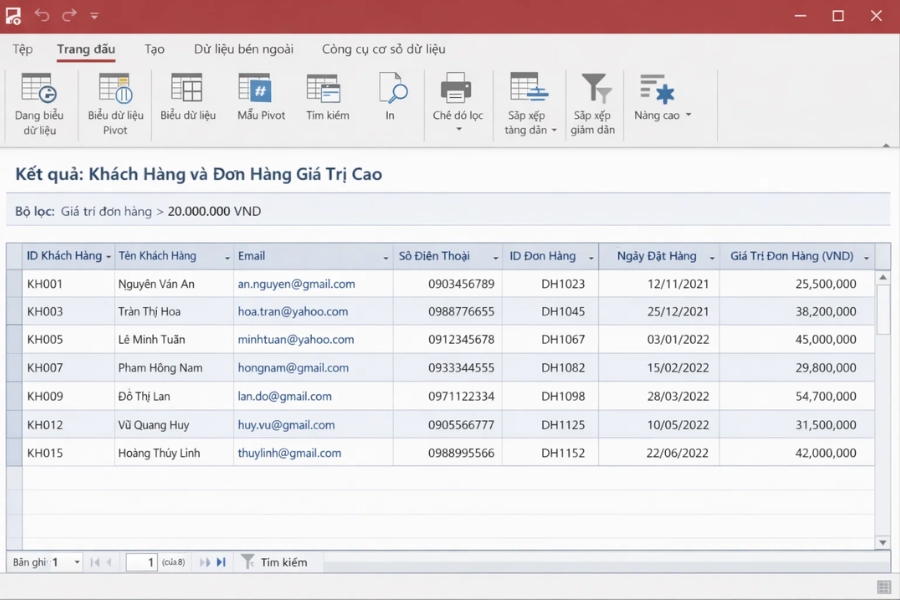The image size is (900, 600).
Task: Switch to the Tạo tab
Action: [154, 49]
